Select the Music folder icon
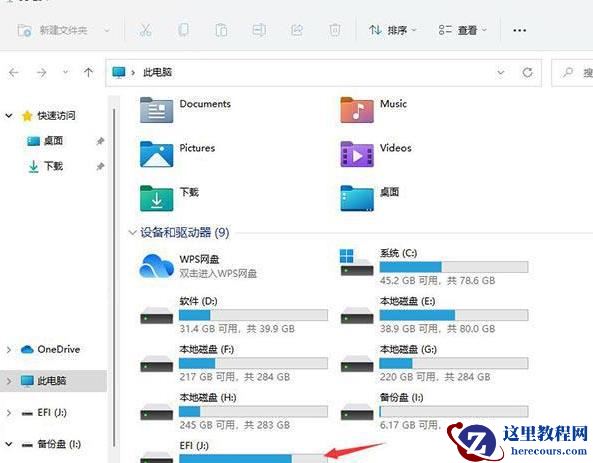 [357, 110]
